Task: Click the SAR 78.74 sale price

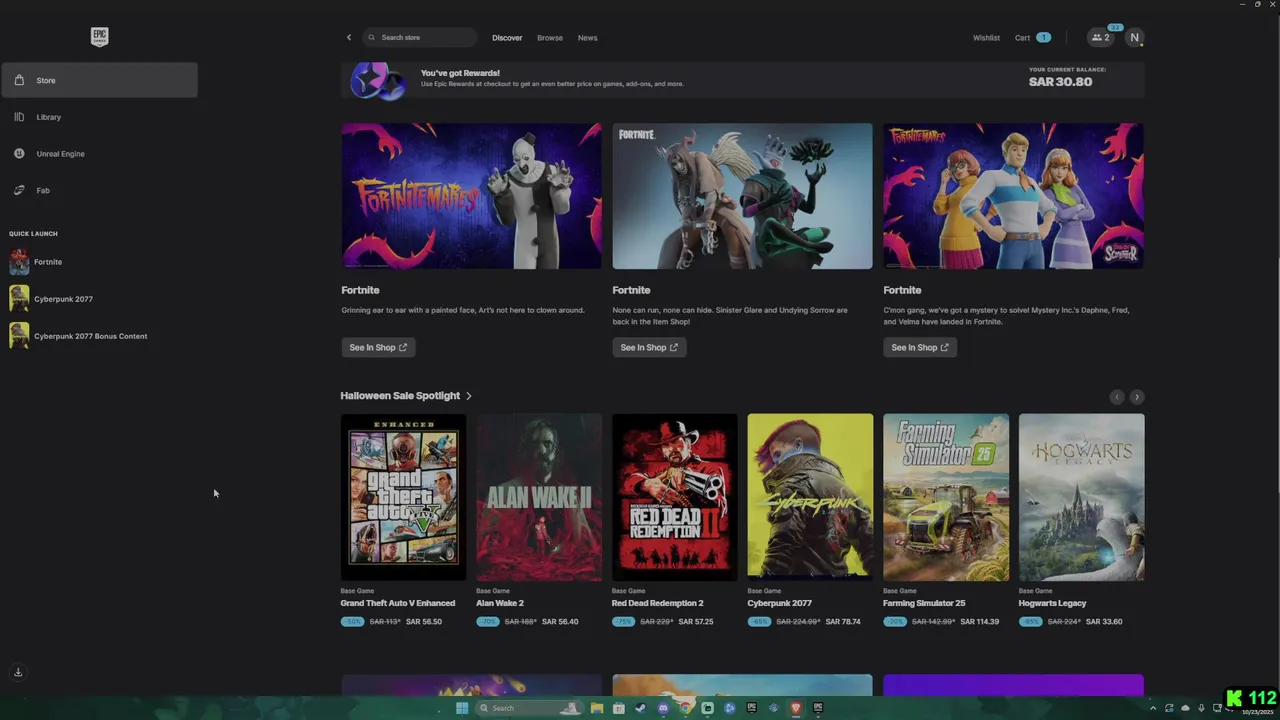Action: point(843,622)
